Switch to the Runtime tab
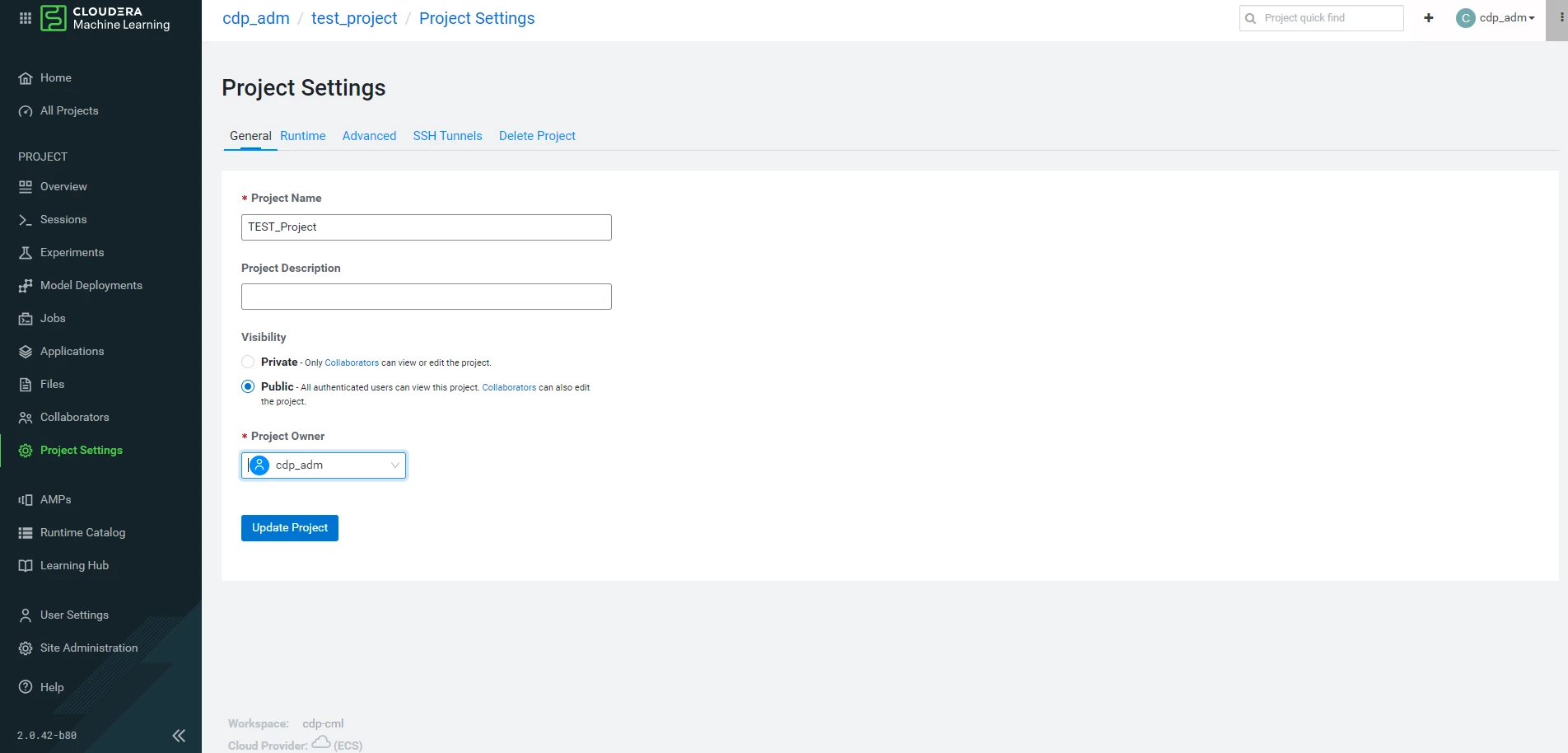The image size is (1568, 753). click(302, 136)
